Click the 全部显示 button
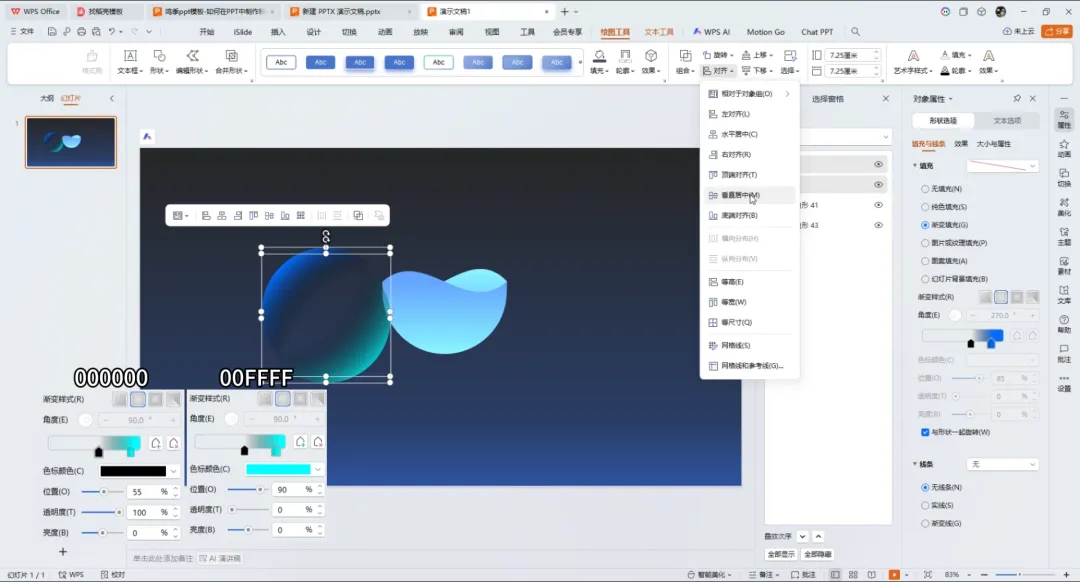Viewport: 1080px width, 582px height. [x=781, y=554]
